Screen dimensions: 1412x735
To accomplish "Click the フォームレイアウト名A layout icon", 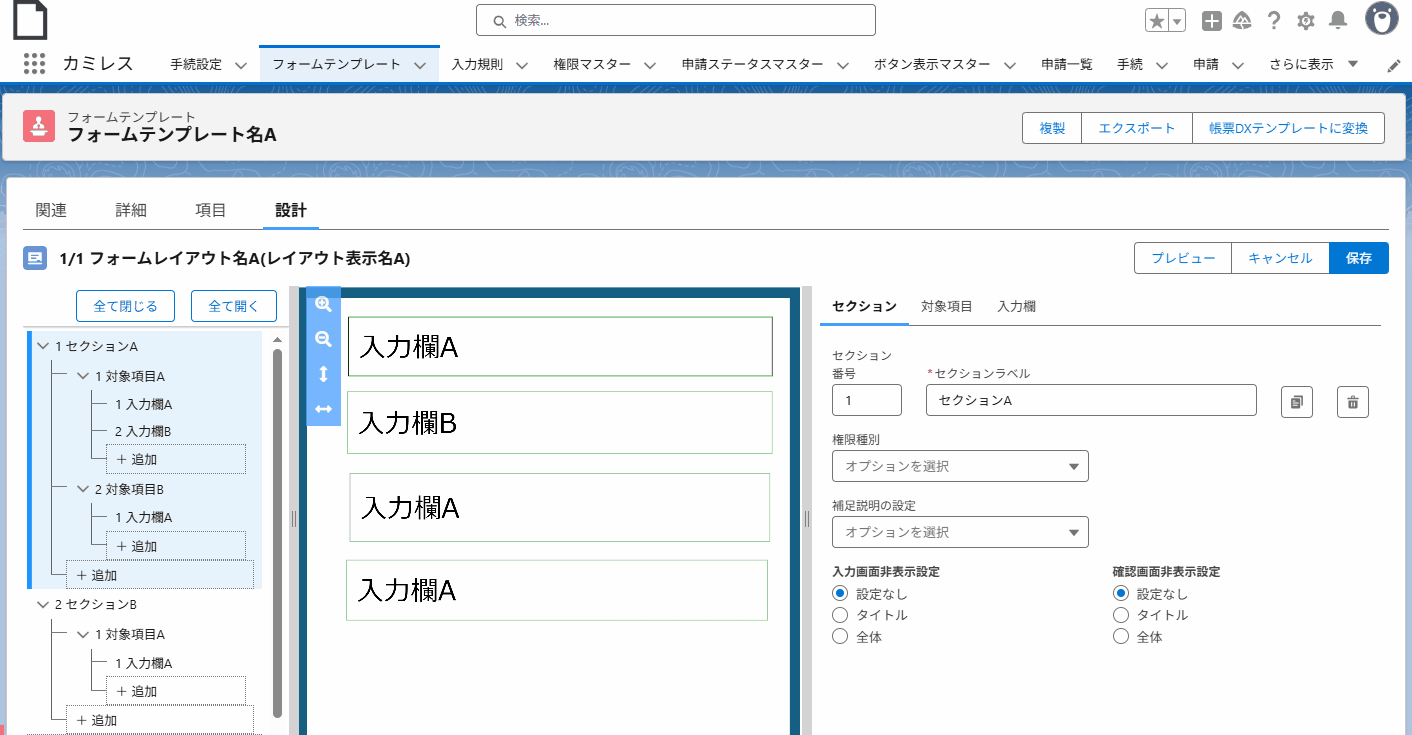I will (x=35, y=258).
